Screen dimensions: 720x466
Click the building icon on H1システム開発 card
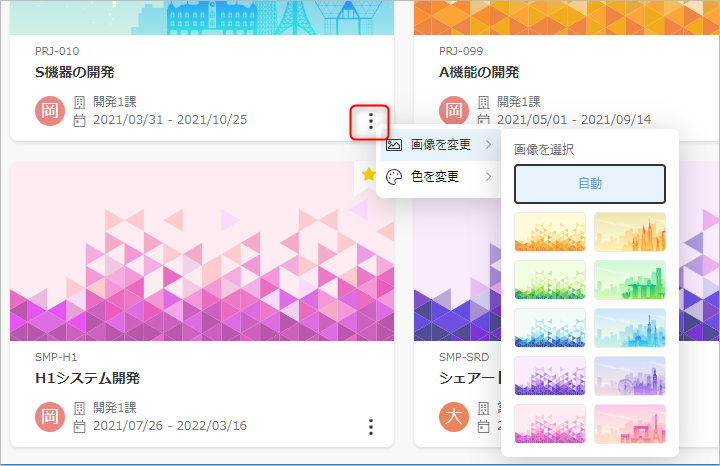(80, 408)
